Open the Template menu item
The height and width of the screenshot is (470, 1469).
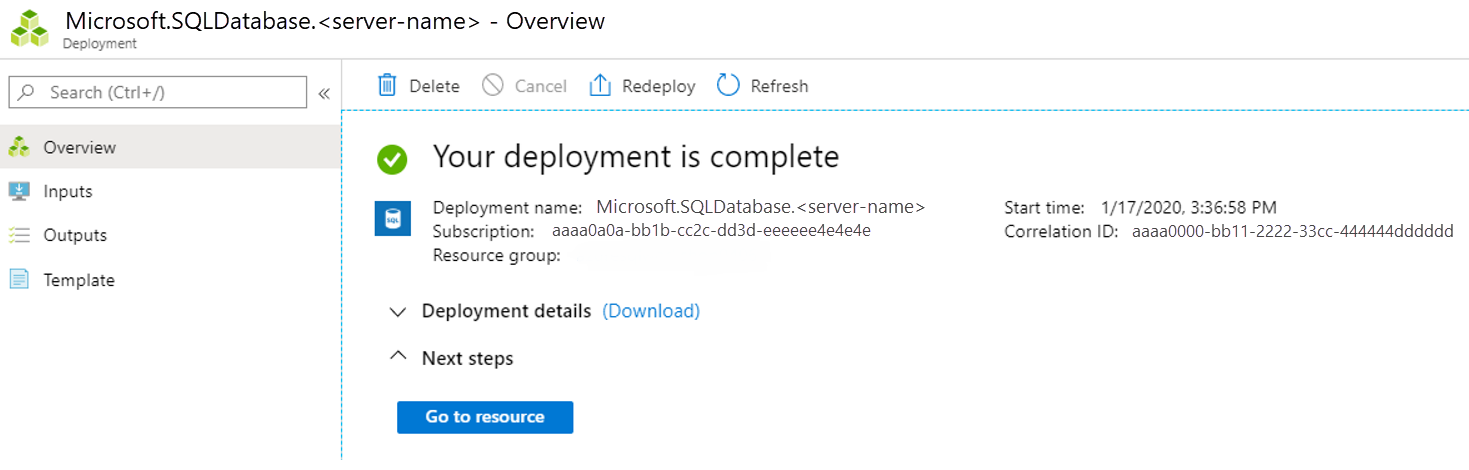[x=170, y=279]
